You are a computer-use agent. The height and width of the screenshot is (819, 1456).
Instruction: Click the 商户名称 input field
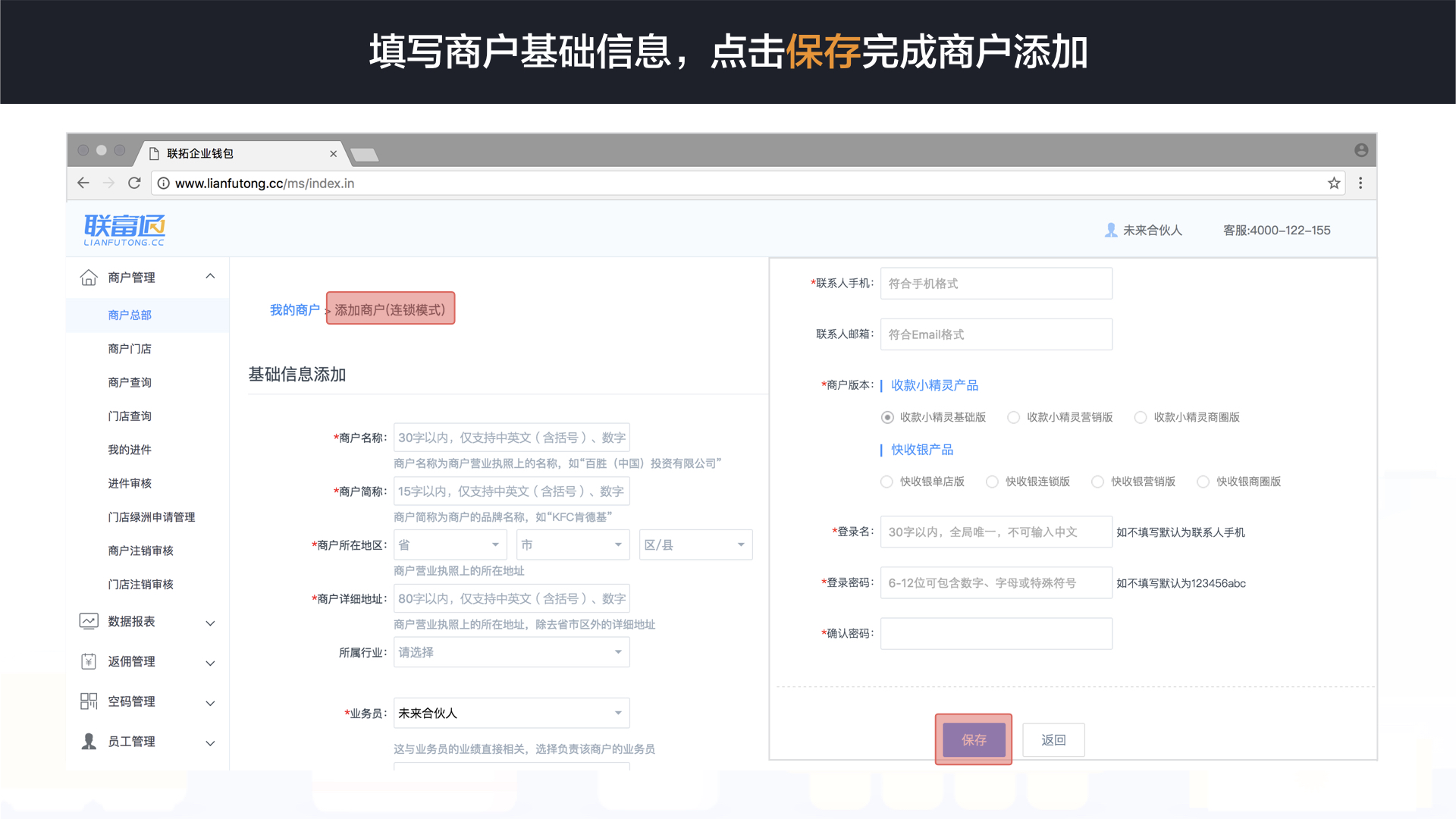[x=512, y=438]
